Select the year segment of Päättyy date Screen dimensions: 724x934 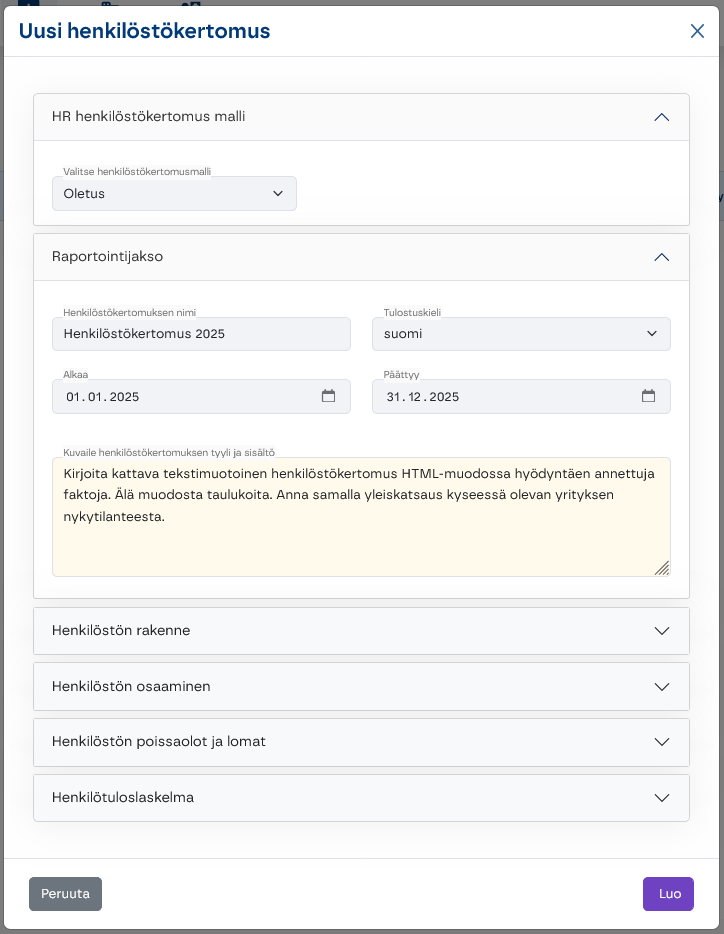point(443,397)
